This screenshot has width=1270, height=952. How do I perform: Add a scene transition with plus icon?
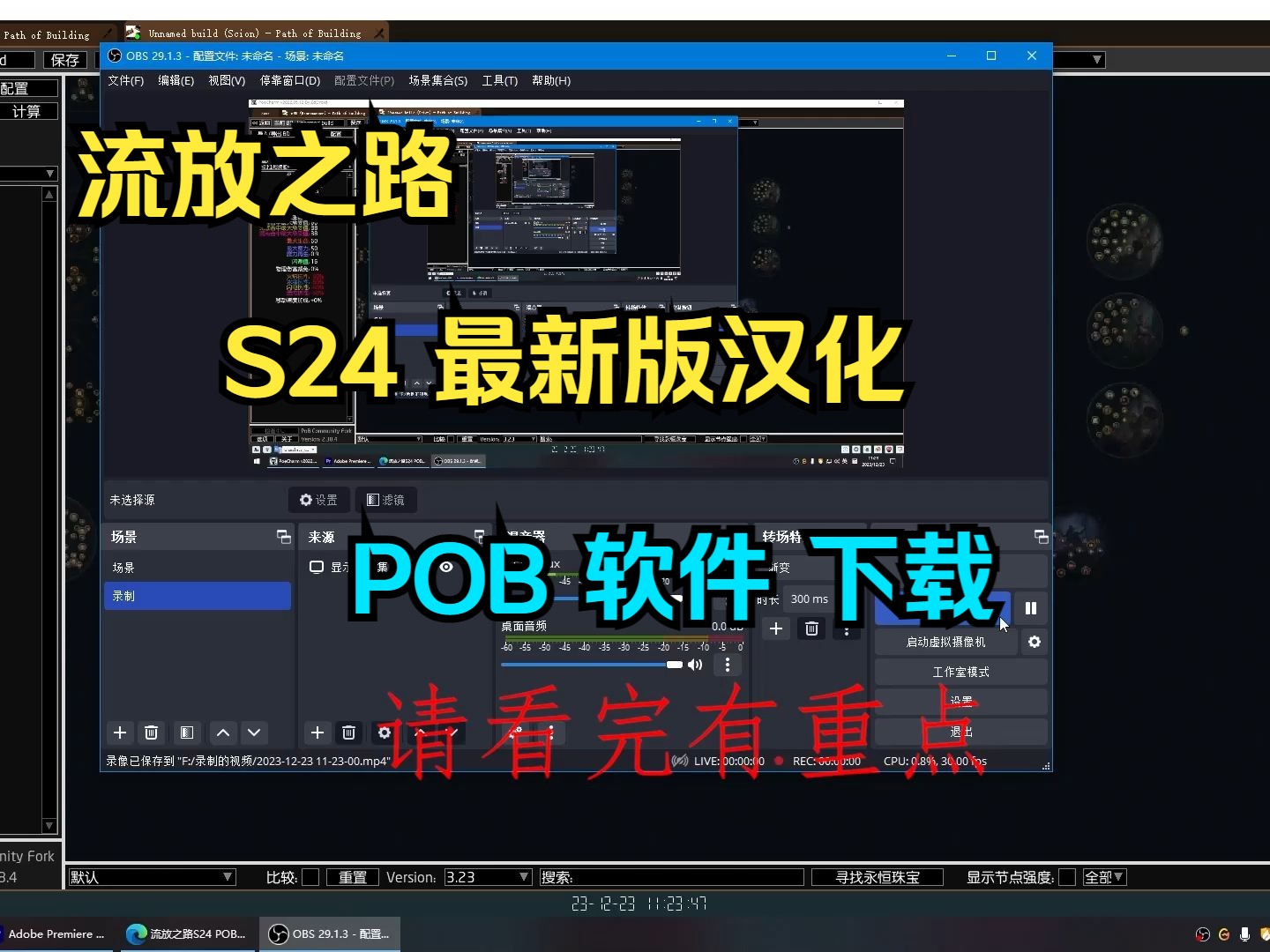pos(776,628)
